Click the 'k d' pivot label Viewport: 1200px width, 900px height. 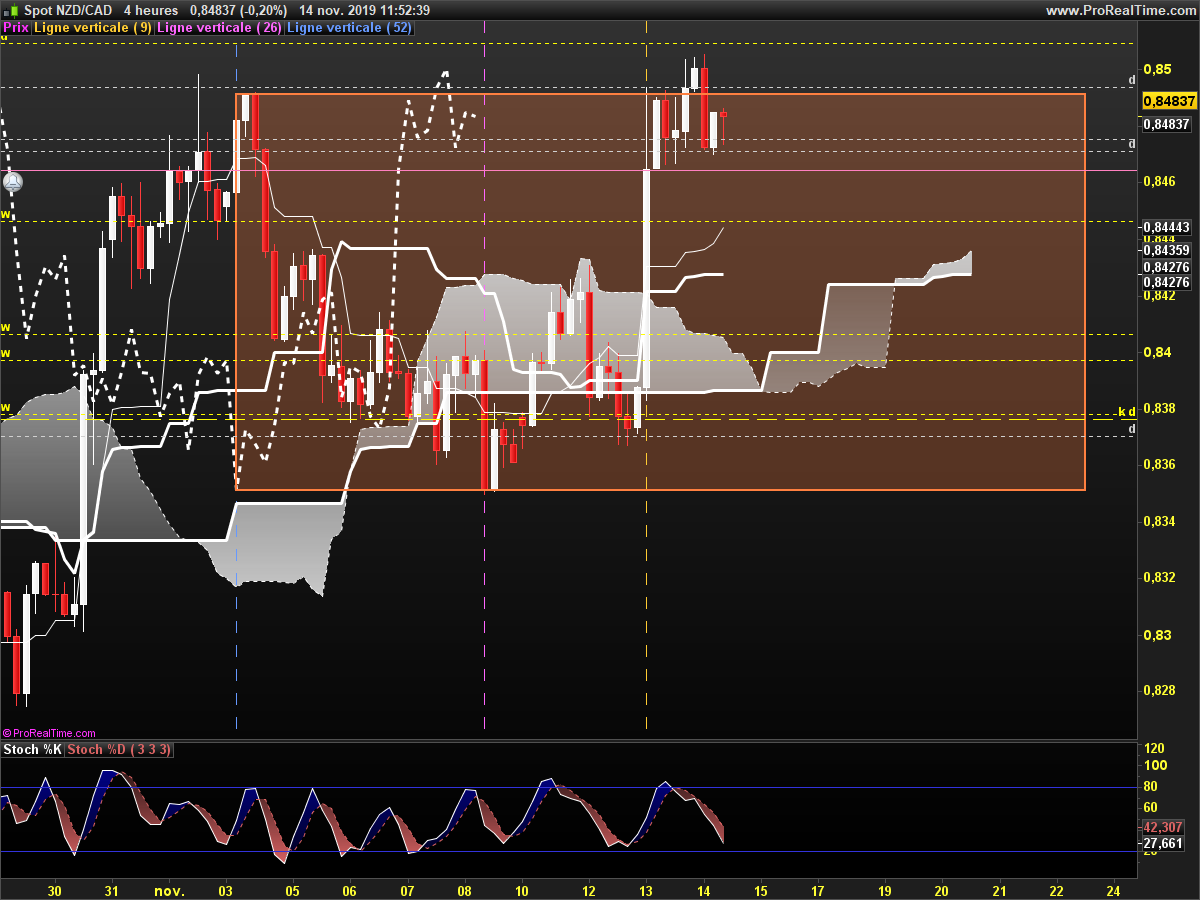point(1126,411)
